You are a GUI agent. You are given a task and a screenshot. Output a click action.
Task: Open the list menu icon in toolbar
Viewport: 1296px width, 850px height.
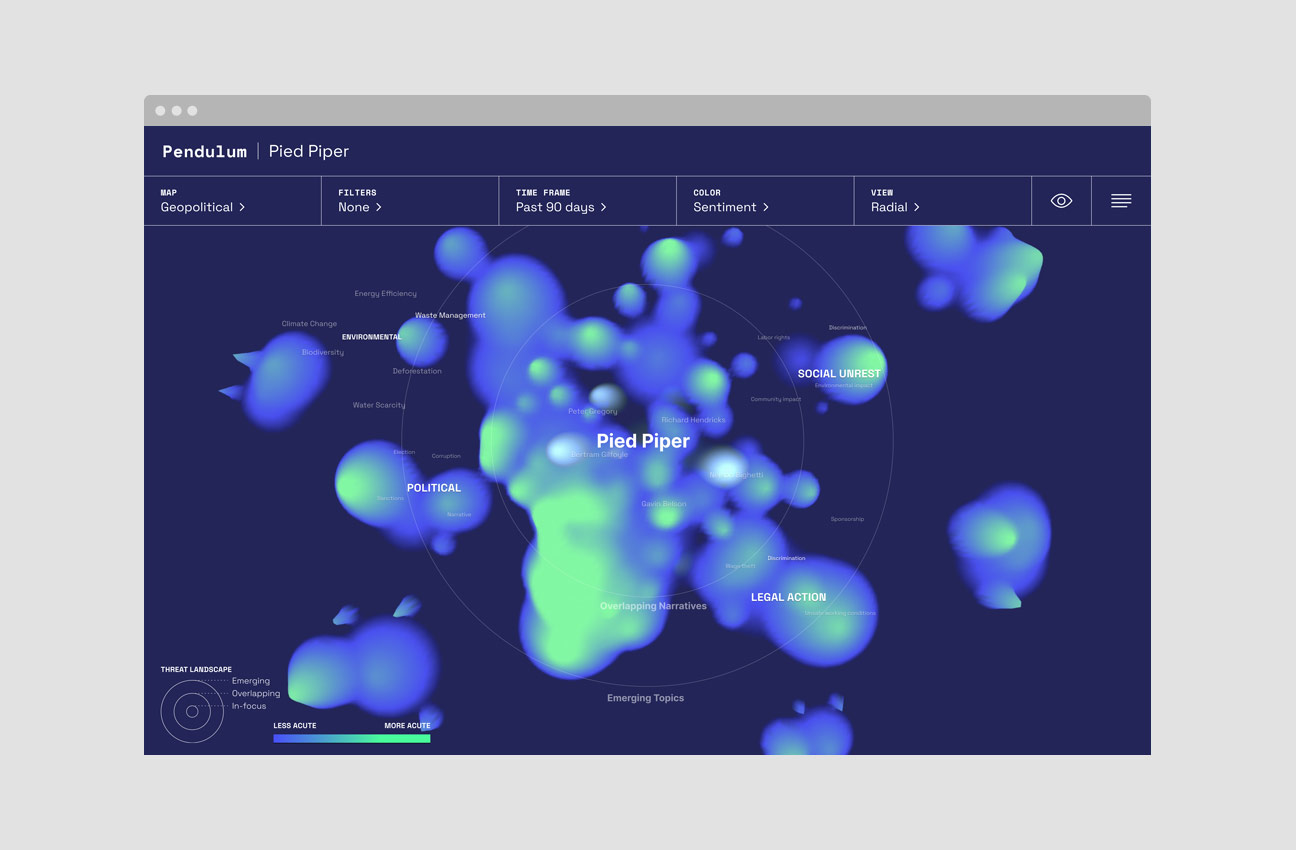(x=1121, y=201)
